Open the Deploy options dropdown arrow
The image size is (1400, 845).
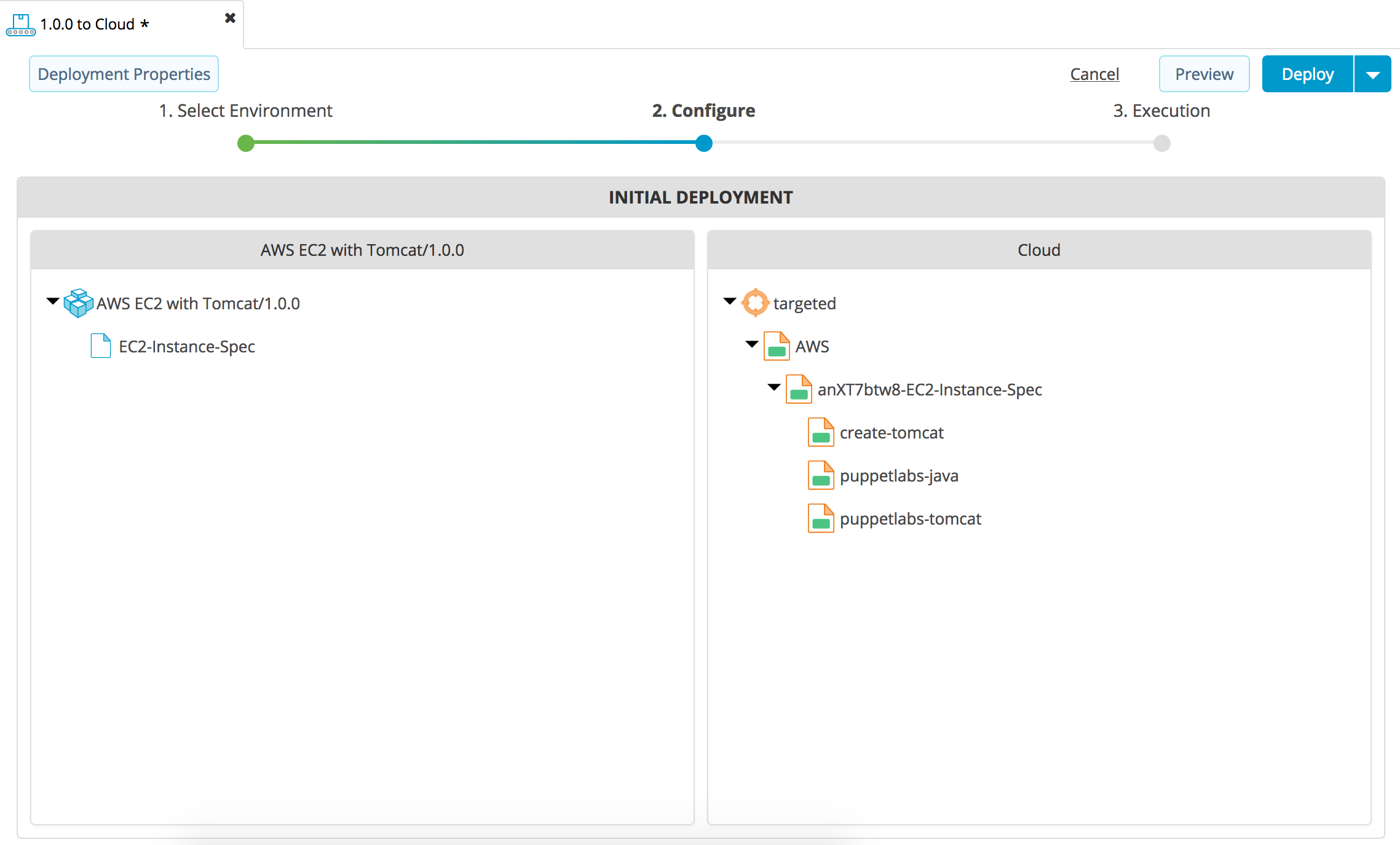coord(1373,74)
